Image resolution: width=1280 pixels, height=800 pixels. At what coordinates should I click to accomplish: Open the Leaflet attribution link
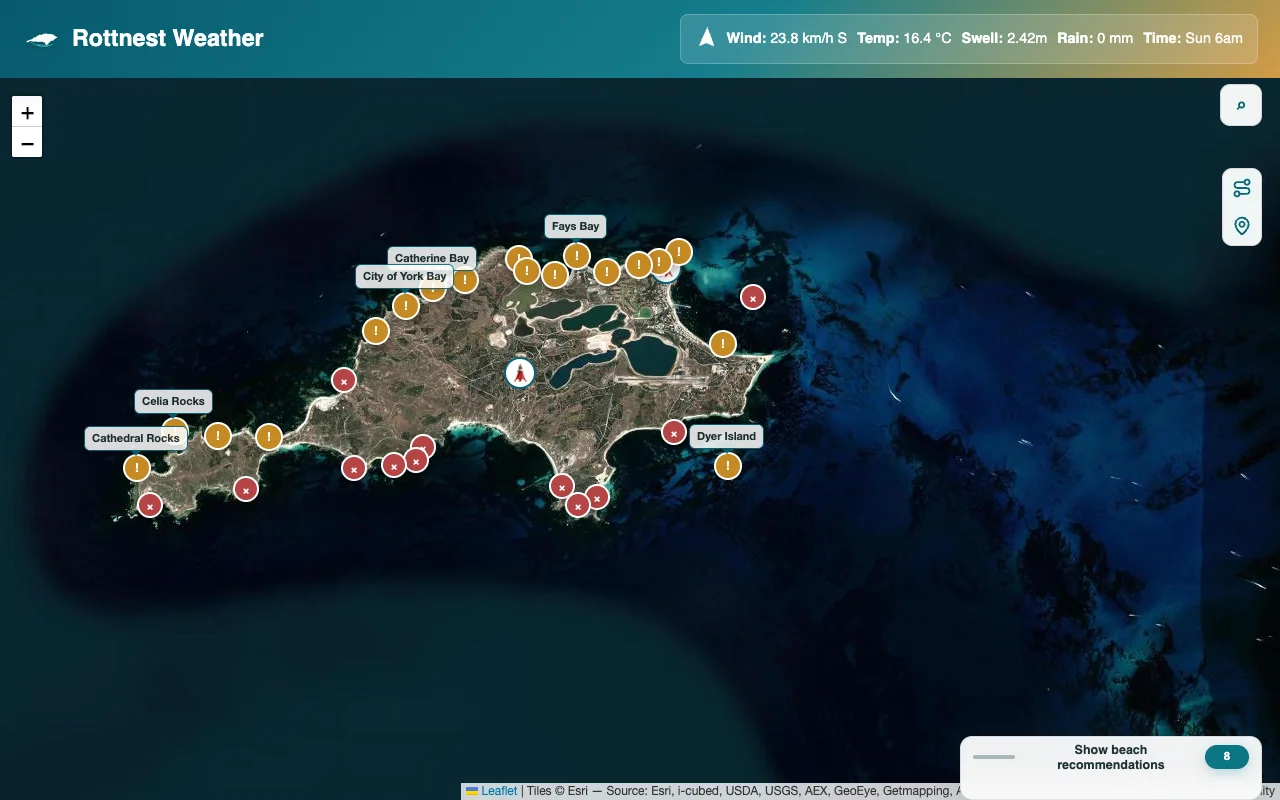pyautogui.click(x=499, y=791)
